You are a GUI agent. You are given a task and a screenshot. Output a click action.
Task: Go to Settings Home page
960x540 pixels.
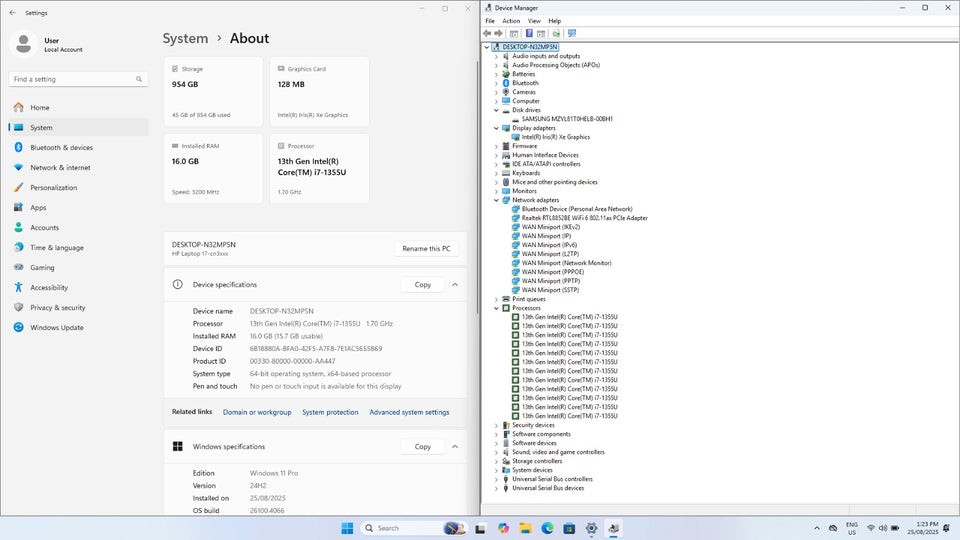78,107
